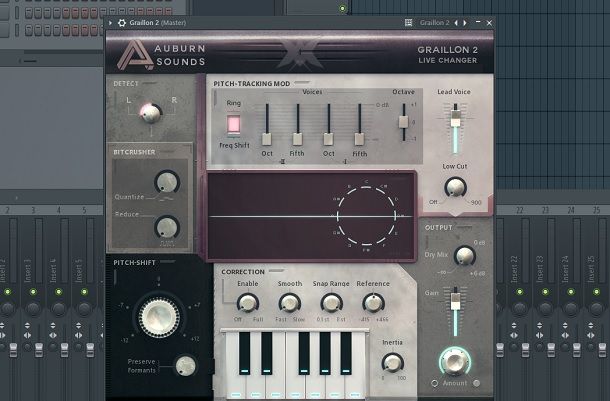This screenshot has height=401, width=610.
Task: Click the Preserve Formants knob
Action: click(186, 365)
